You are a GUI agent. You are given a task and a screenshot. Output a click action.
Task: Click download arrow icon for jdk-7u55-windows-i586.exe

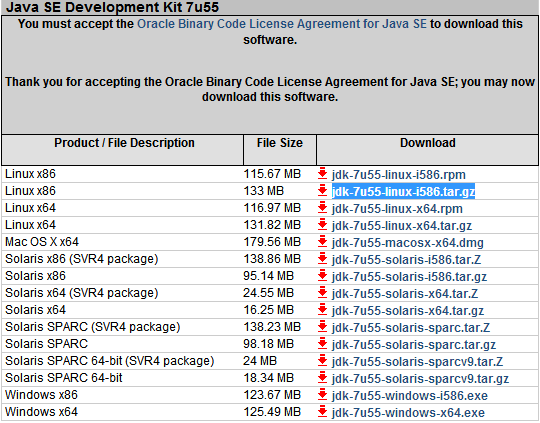click(322, 394)
